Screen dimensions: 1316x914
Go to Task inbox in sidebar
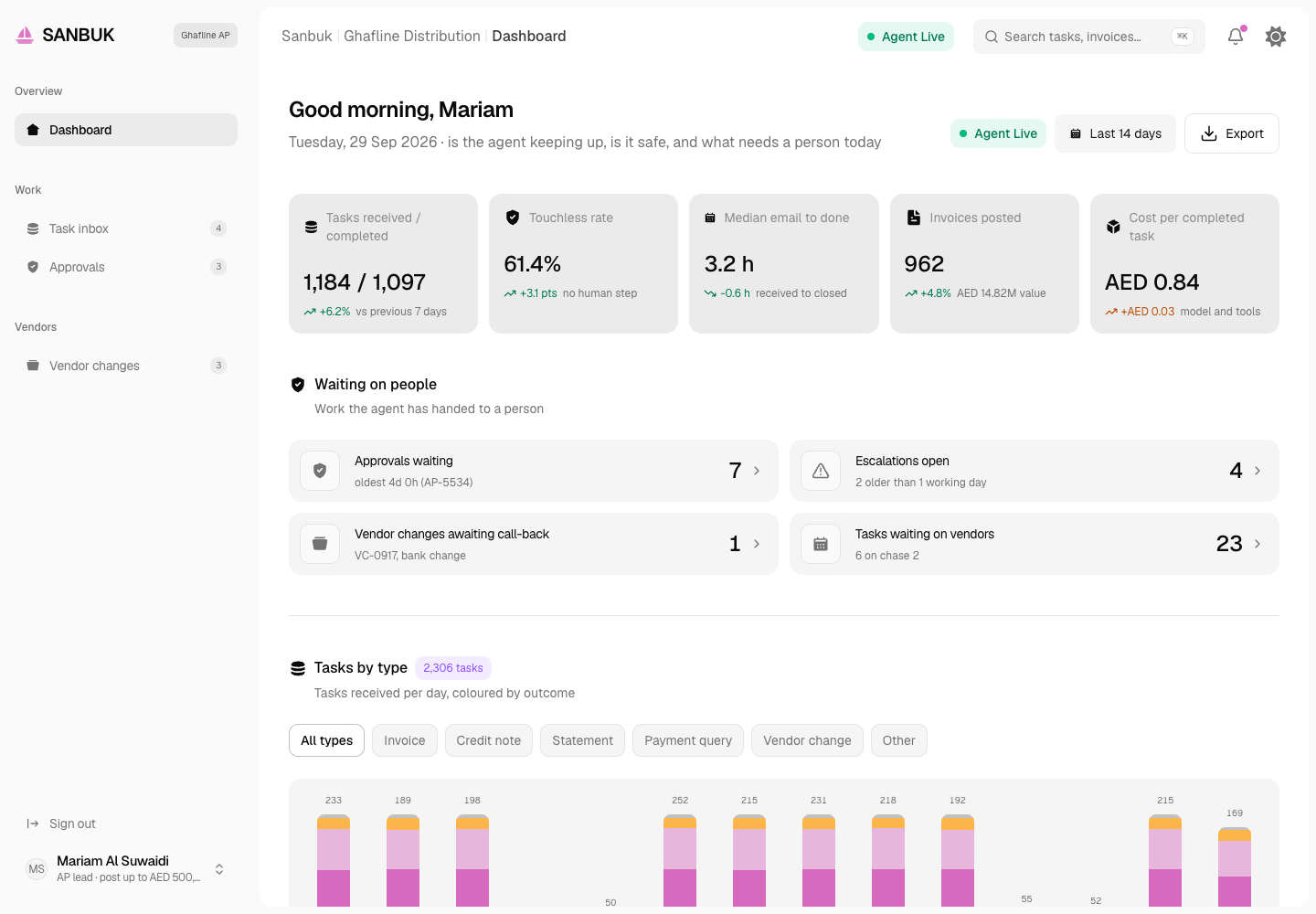[x=126, y=228]
